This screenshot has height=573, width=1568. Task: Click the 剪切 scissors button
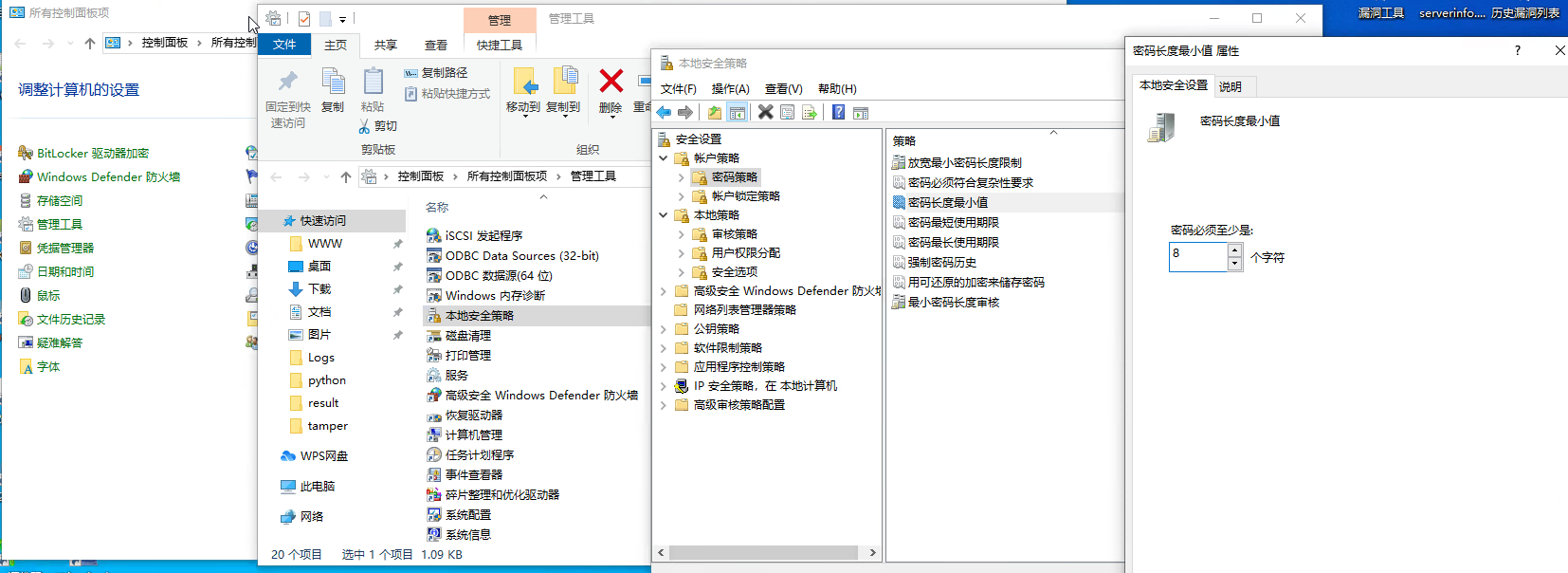point(378,126)
